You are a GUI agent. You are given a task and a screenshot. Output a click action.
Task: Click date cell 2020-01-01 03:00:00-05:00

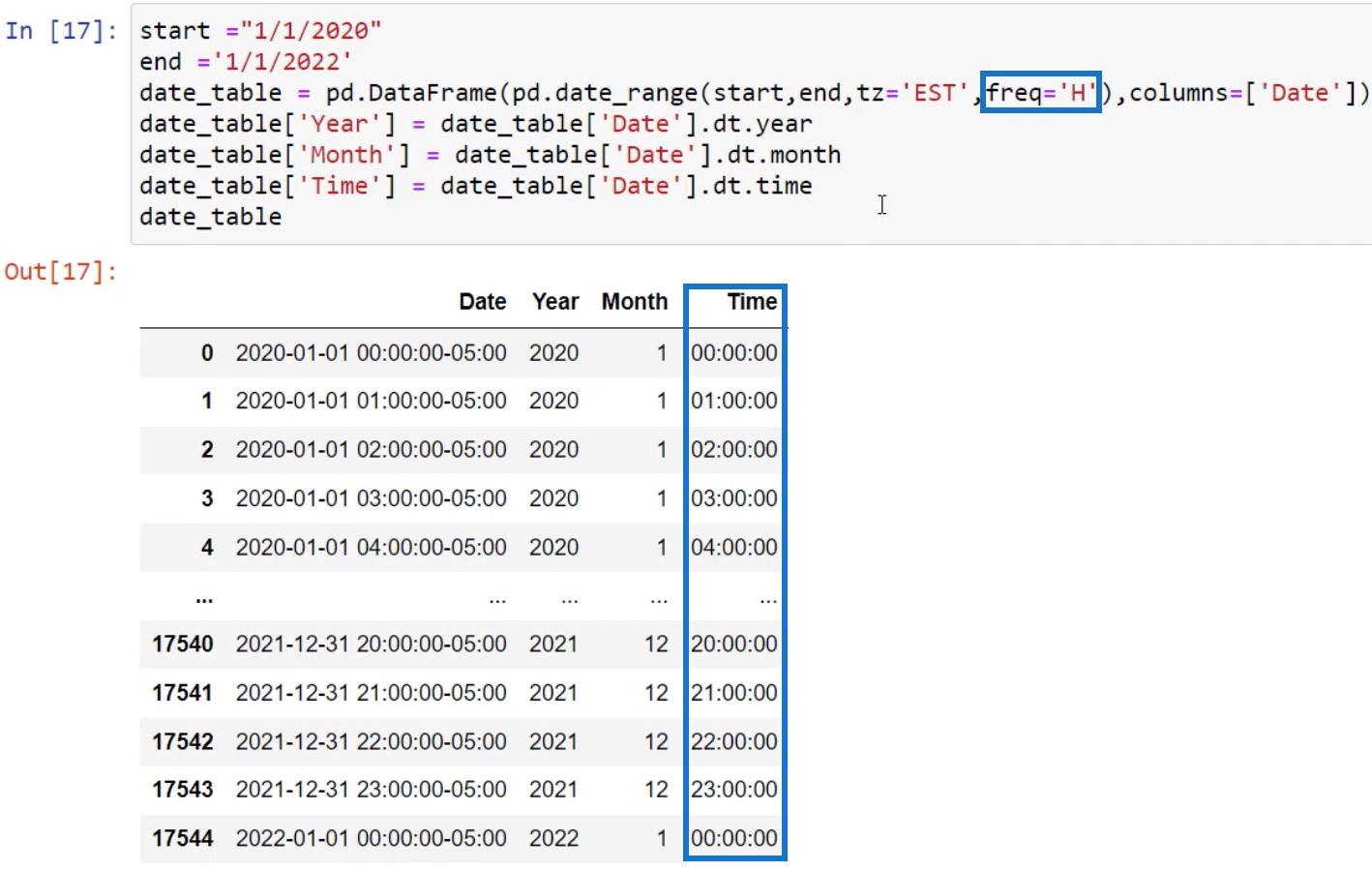pos(372,498)
